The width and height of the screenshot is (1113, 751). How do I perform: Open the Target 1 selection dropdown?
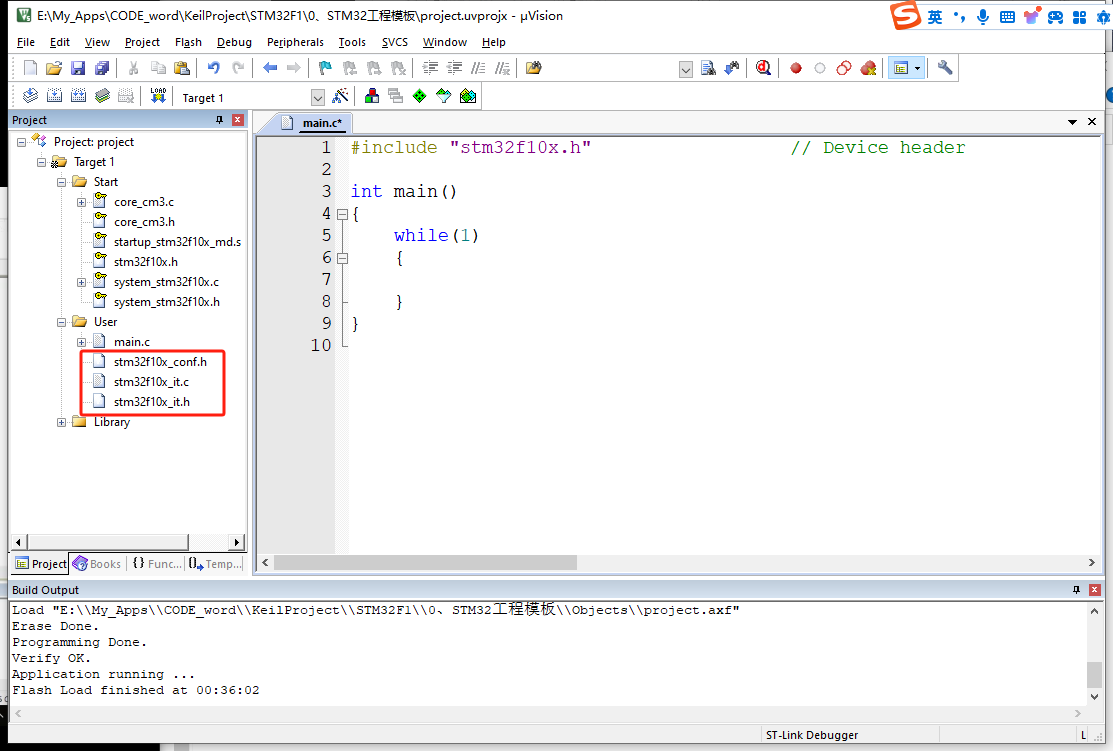(x=318, y=97)
